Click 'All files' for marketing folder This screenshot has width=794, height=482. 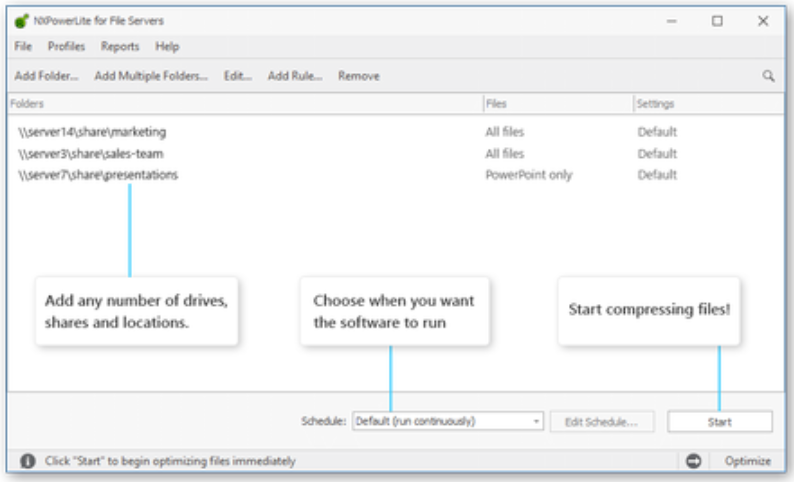[x=504, y=132]
